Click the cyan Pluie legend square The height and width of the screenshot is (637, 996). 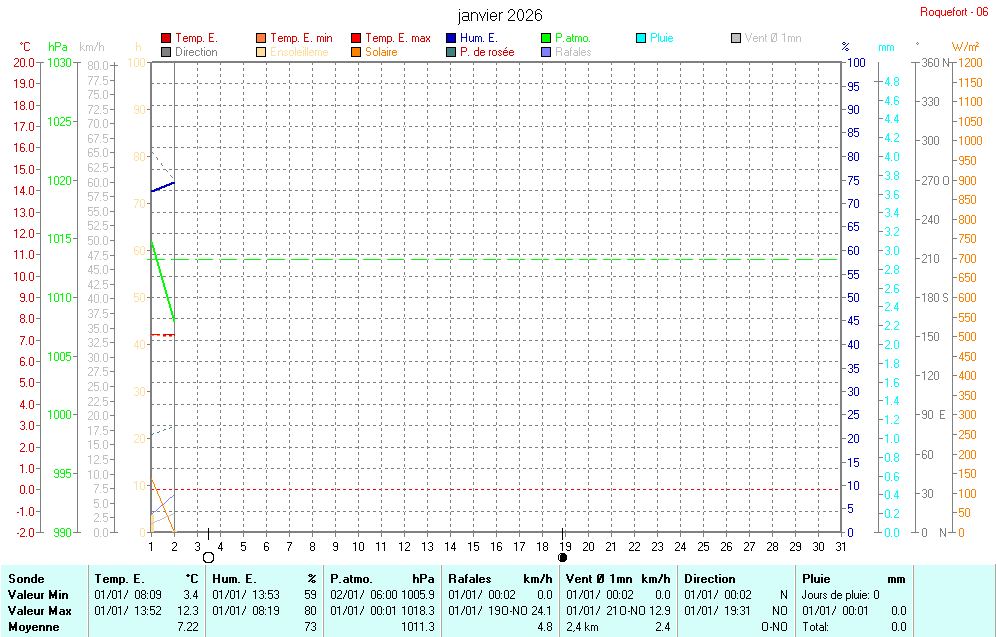pyautogui.click(x=641, y=38)
